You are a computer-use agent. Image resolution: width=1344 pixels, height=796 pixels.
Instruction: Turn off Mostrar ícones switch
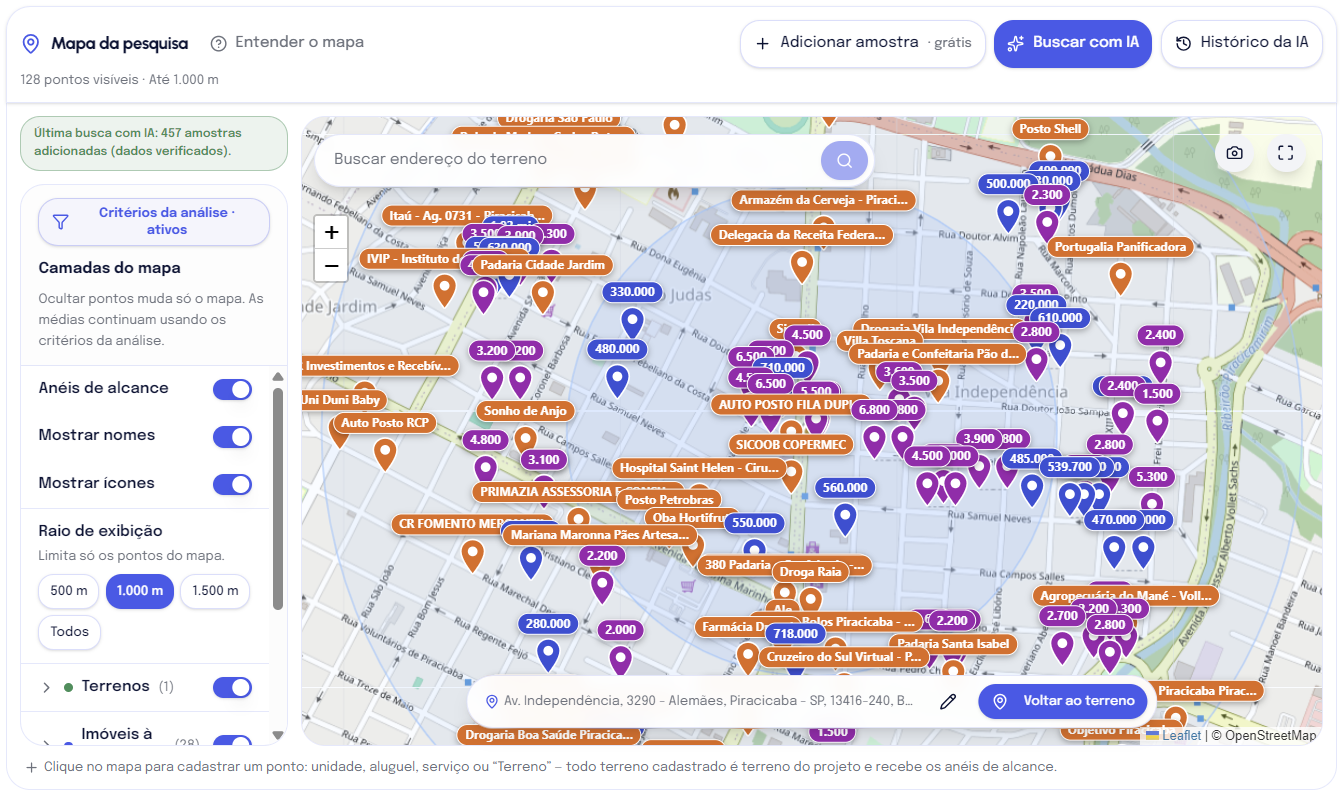pyautogui.click(x=232, y=484)
